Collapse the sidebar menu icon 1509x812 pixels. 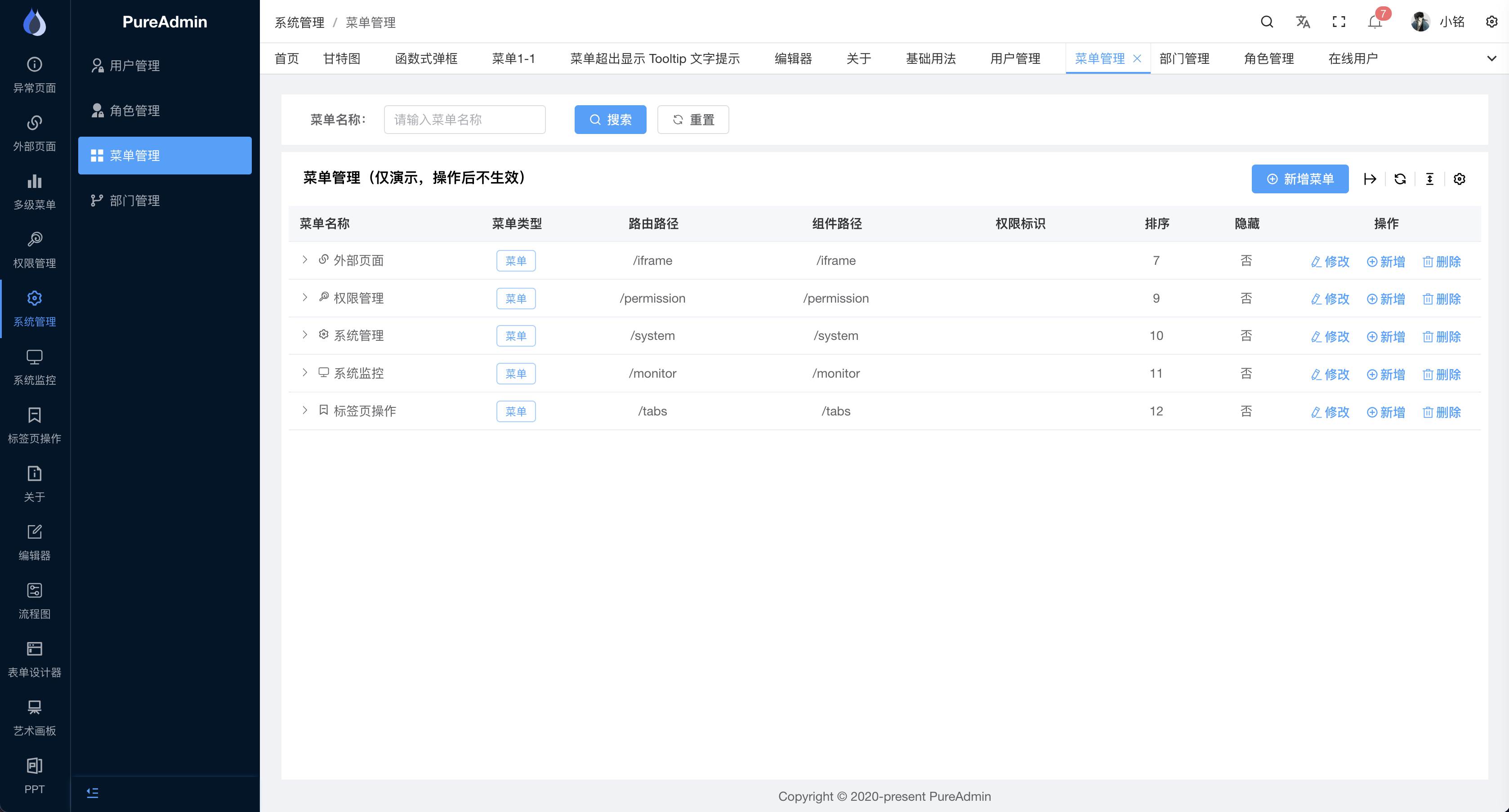pyautogui.click(x=93, y=792)
